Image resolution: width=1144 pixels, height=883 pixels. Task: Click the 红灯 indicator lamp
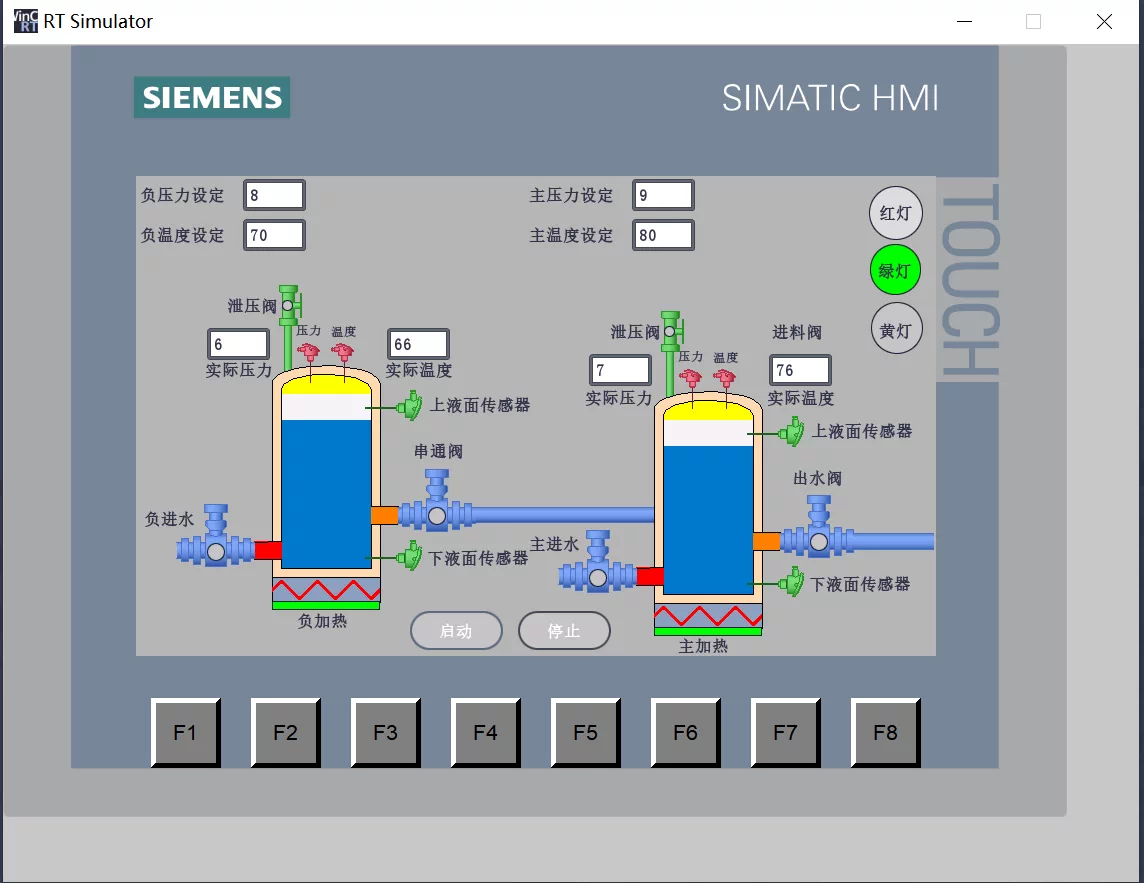(895, 213)
